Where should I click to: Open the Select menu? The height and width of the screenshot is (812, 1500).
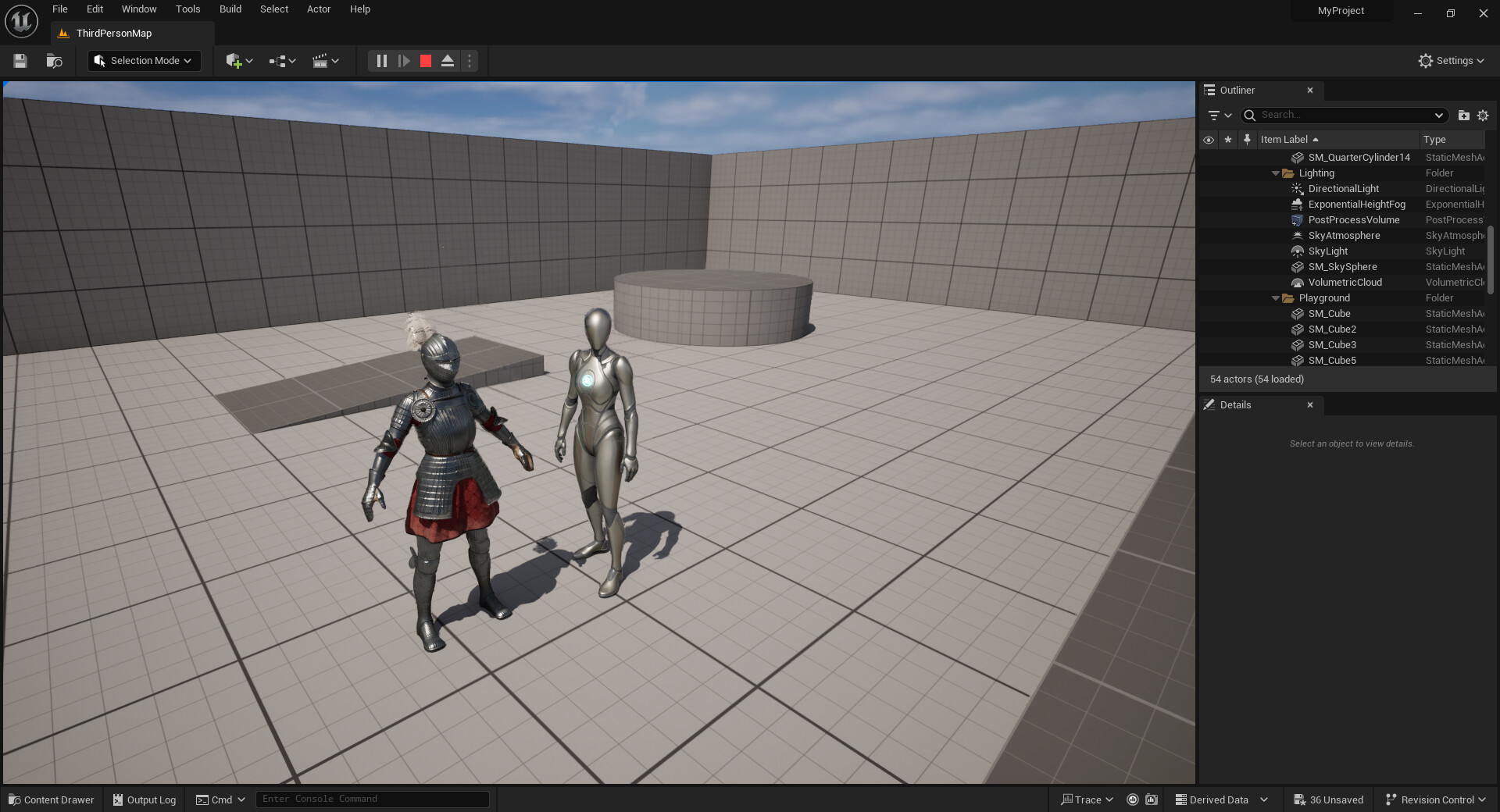(274, 9)
